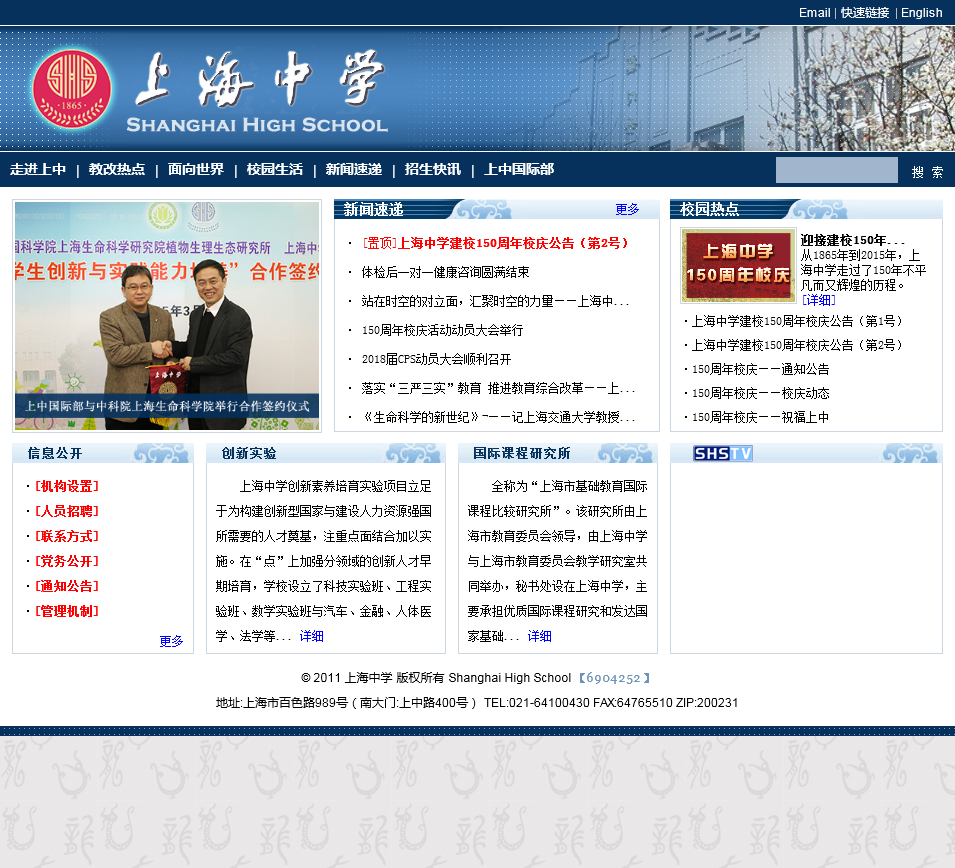Open news 150周年校庆活动动员大会举行

tap(442, 330)
